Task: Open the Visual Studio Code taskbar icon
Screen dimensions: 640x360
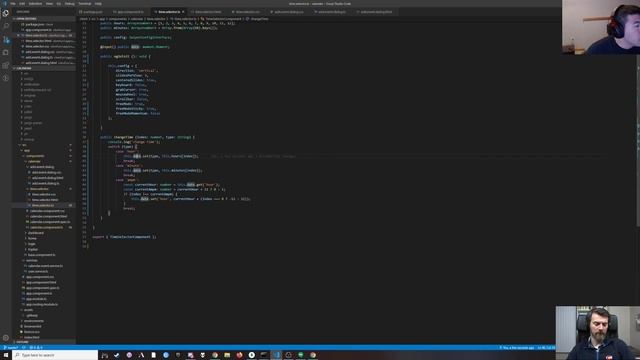Action: (276, 355)
